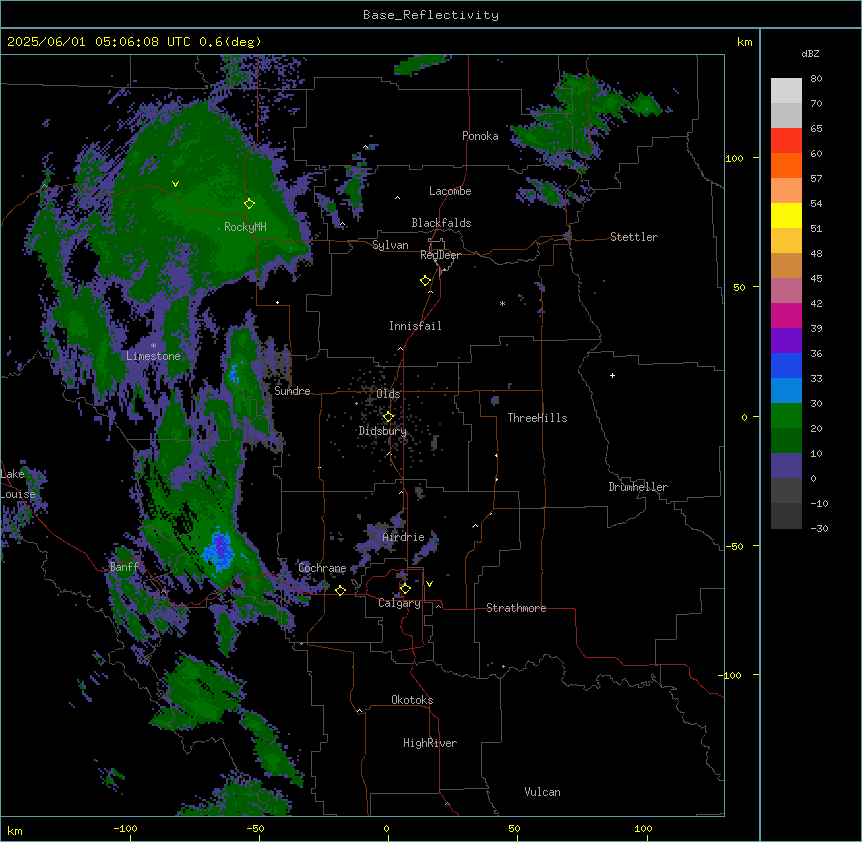Click the yellow diamond marker beside Cochrane
862x842 pixels.
tap(340, 590)
